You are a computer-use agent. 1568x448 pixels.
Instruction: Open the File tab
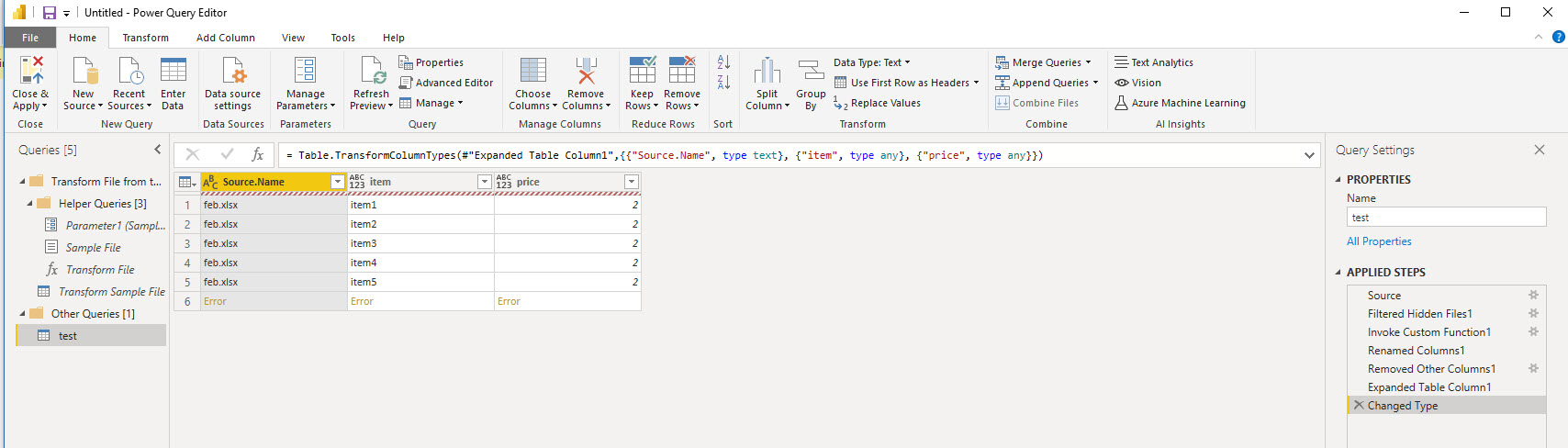click(x=30, y=38)
